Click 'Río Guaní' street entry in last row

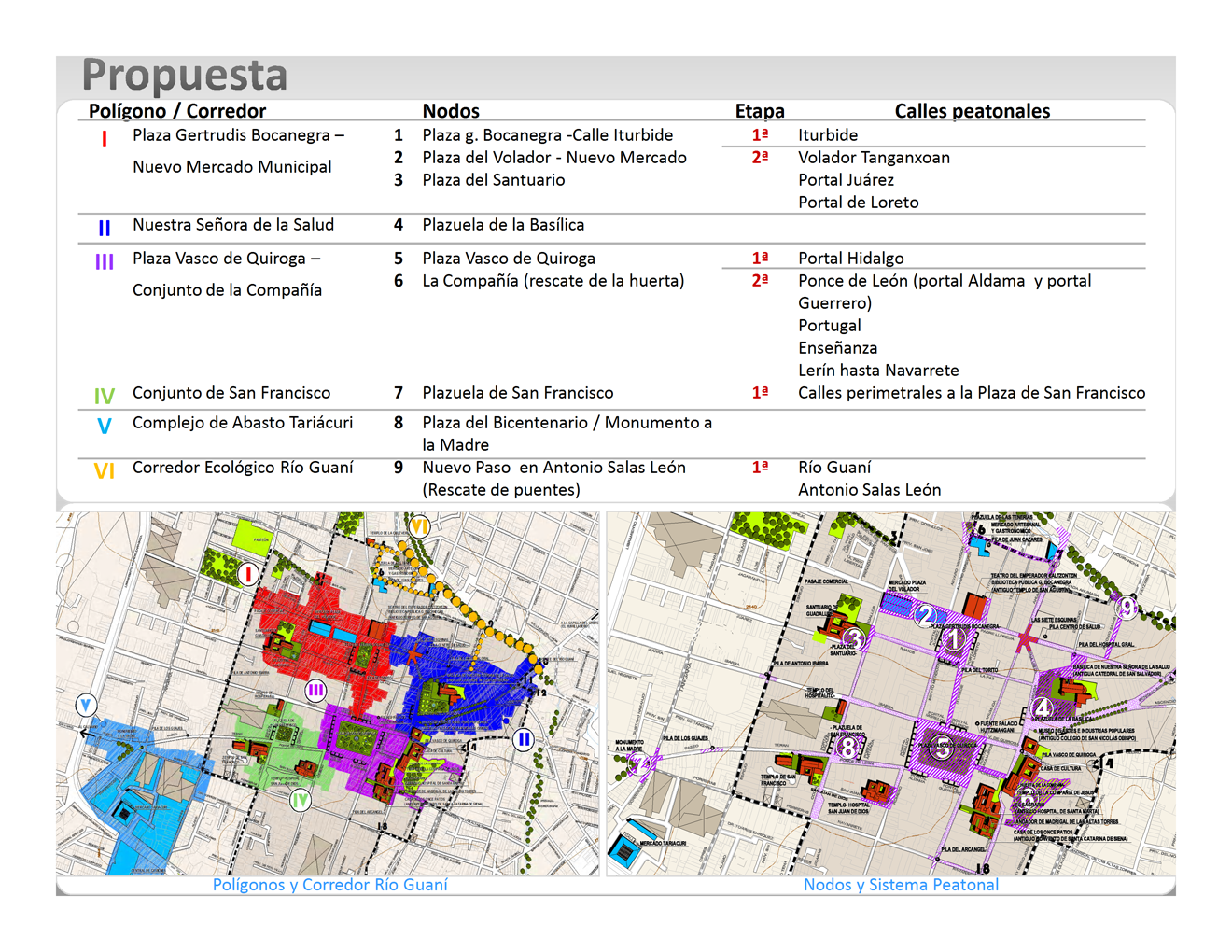tap(834, 467)
